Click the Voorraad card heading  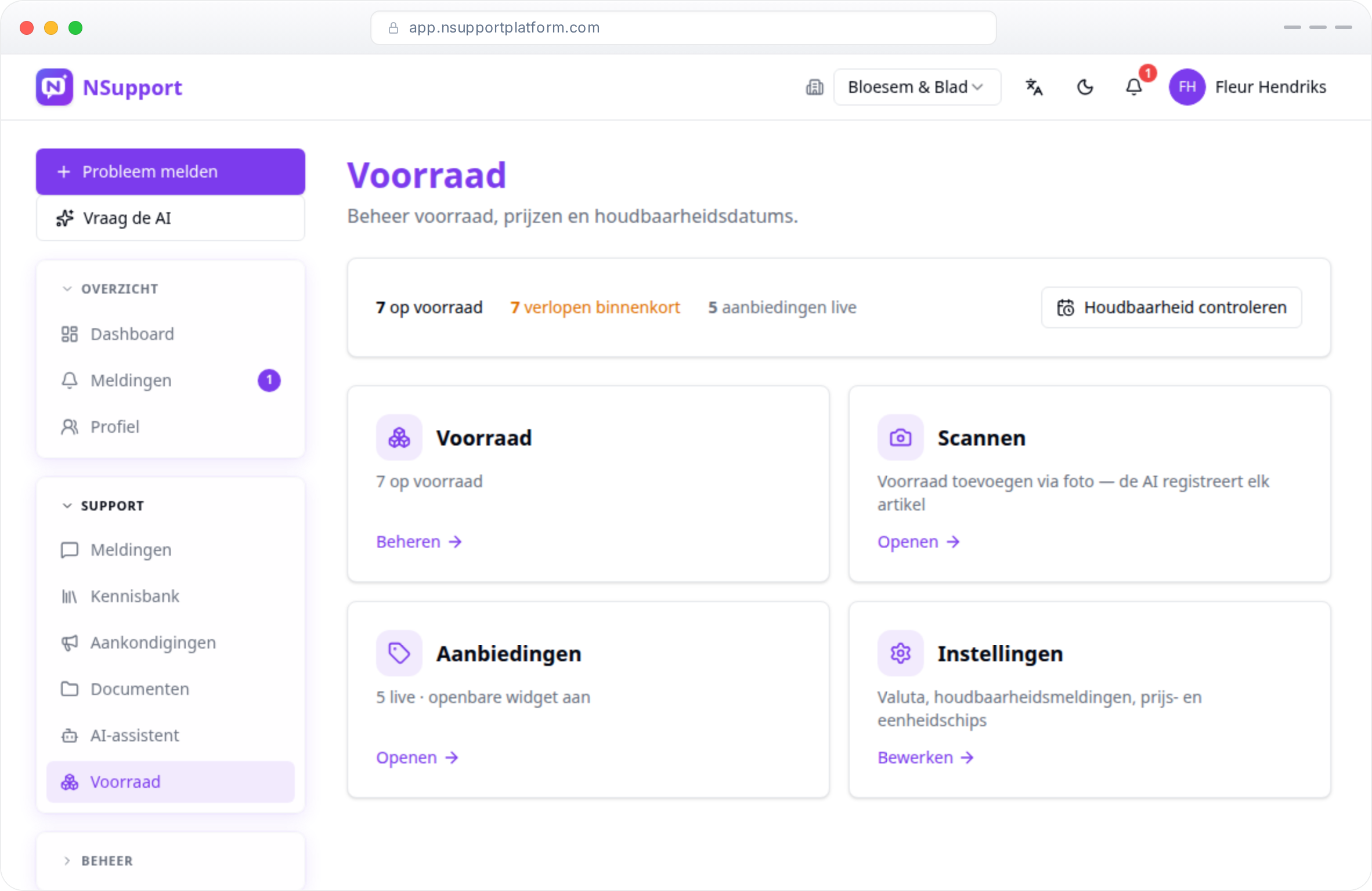(484, 438)
